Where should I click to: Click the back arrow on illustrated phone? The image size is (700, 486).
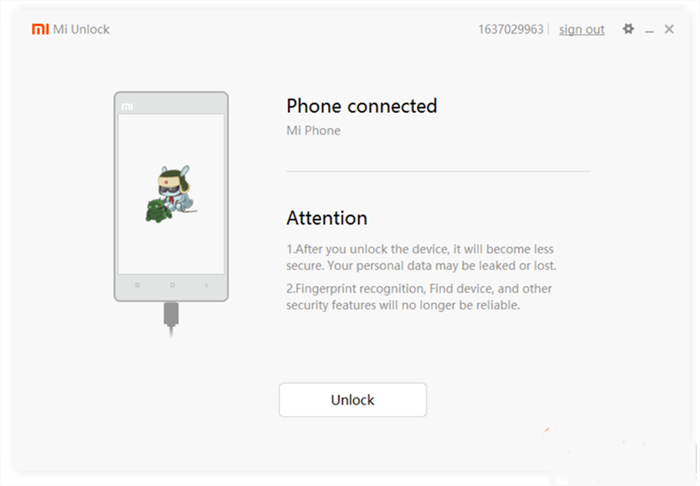click(x=206, y=285)
